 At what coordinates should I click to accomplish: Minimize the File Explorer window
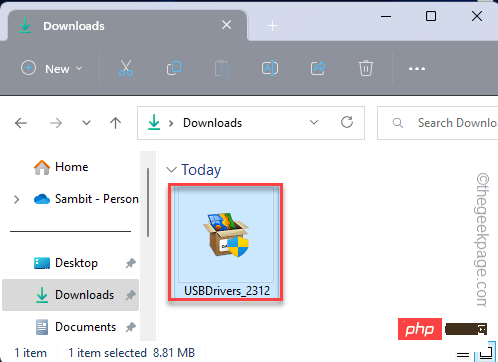tap(386, 16)
